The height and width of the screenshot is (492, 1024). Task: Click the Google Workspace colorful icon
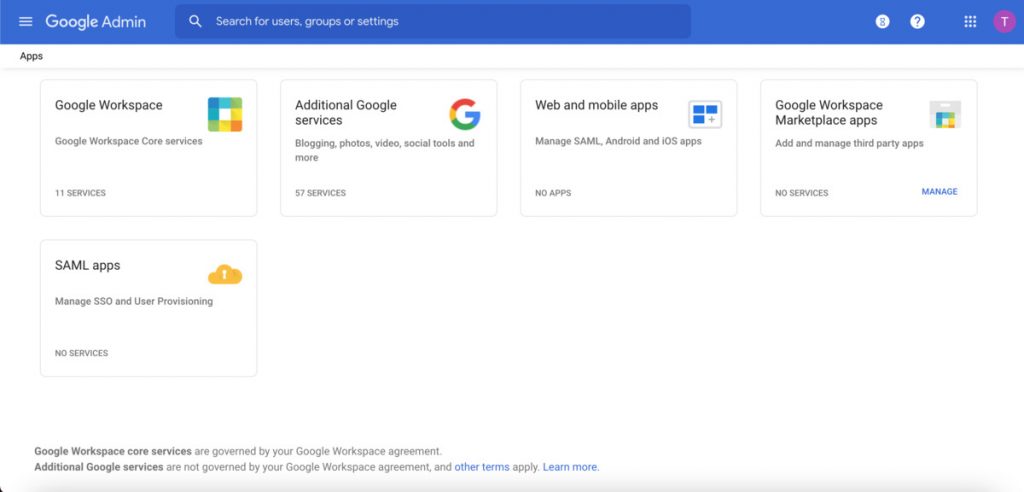[225, 114]
